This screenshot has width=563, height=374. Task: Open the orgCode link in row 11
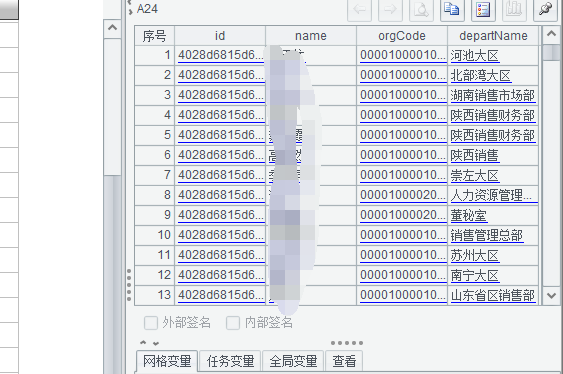403,255
